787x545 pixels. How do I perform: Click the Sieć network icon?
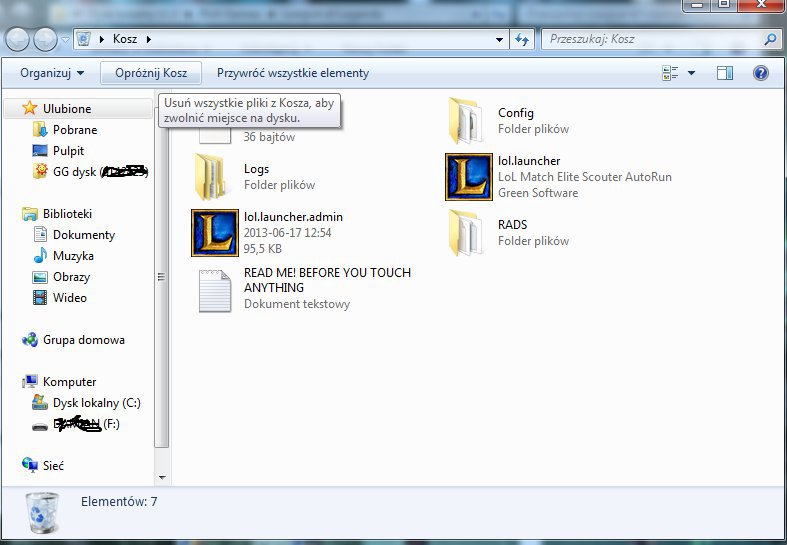point(30,465)
